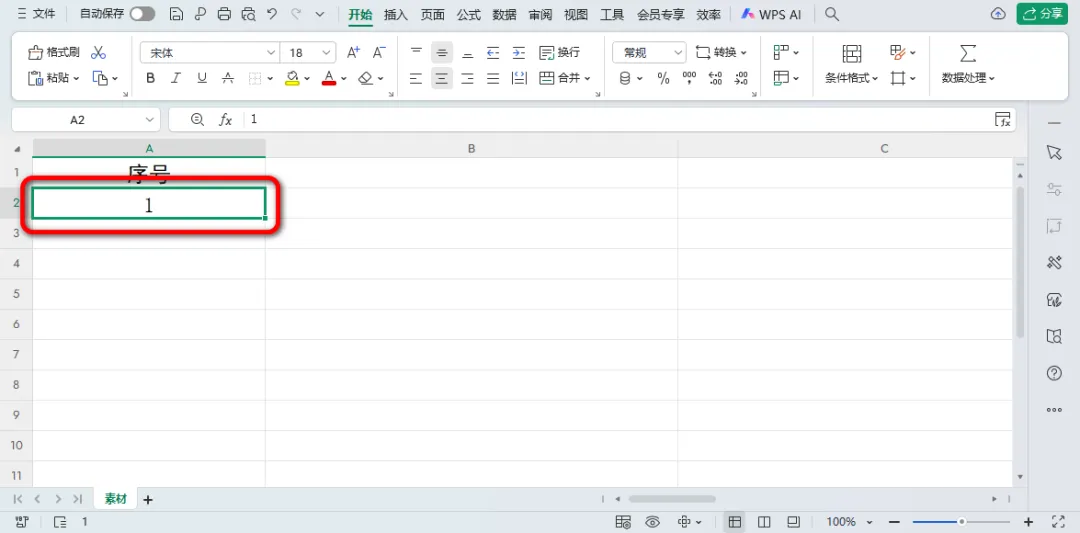Cut selection with the scissors icon

(x=98, y=52)
